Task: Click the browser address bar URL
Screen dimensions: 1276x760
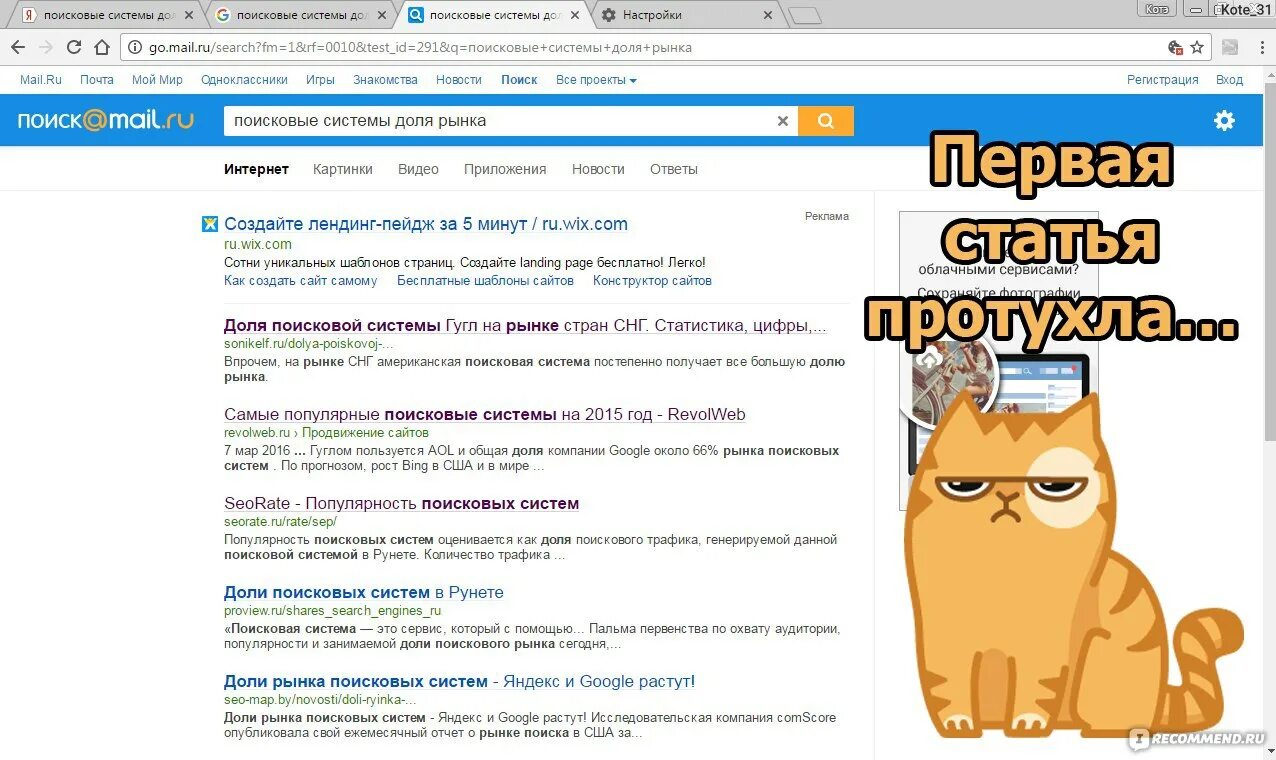Action: point(420,47)
